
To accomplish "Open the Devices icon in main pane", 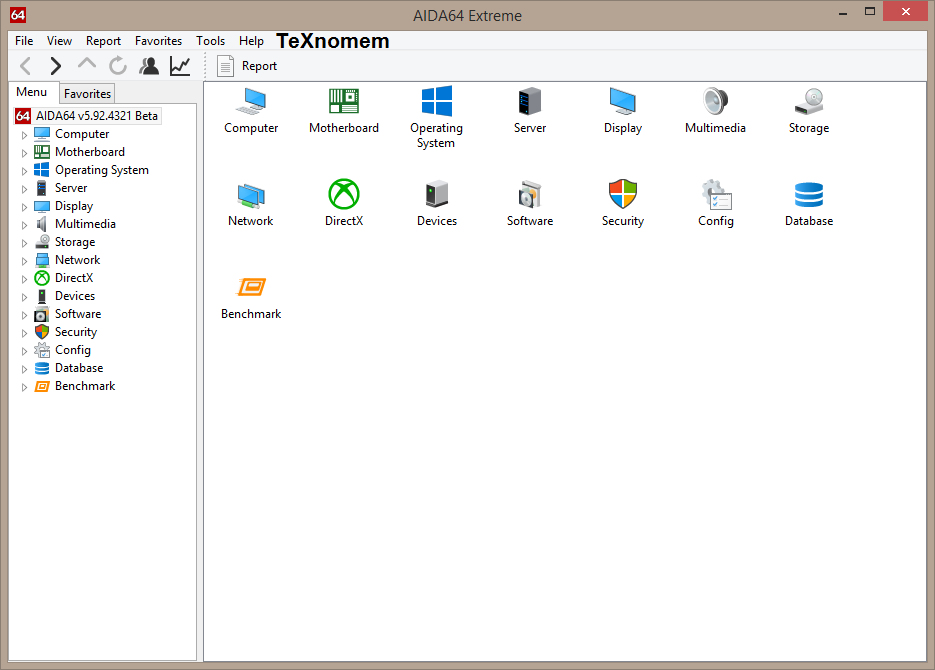I will click(437, 194).
